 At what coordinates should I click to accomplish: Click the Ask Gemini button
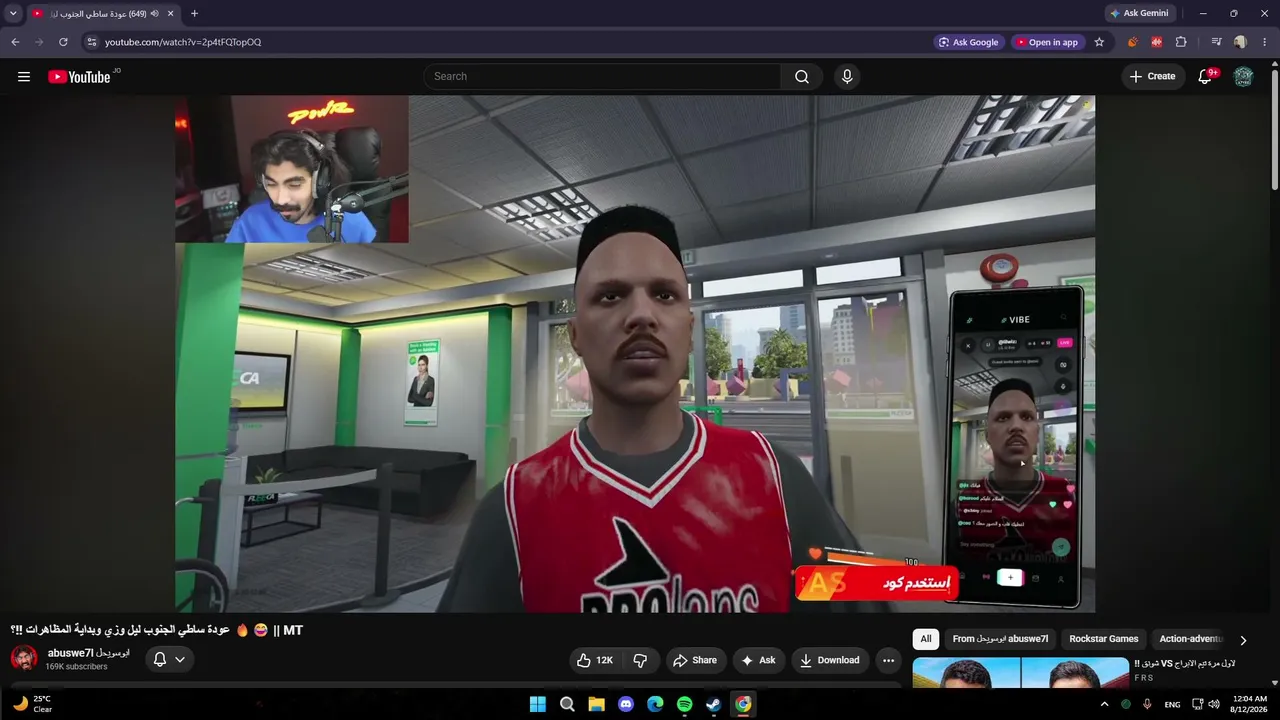(x=1140, y=13)
